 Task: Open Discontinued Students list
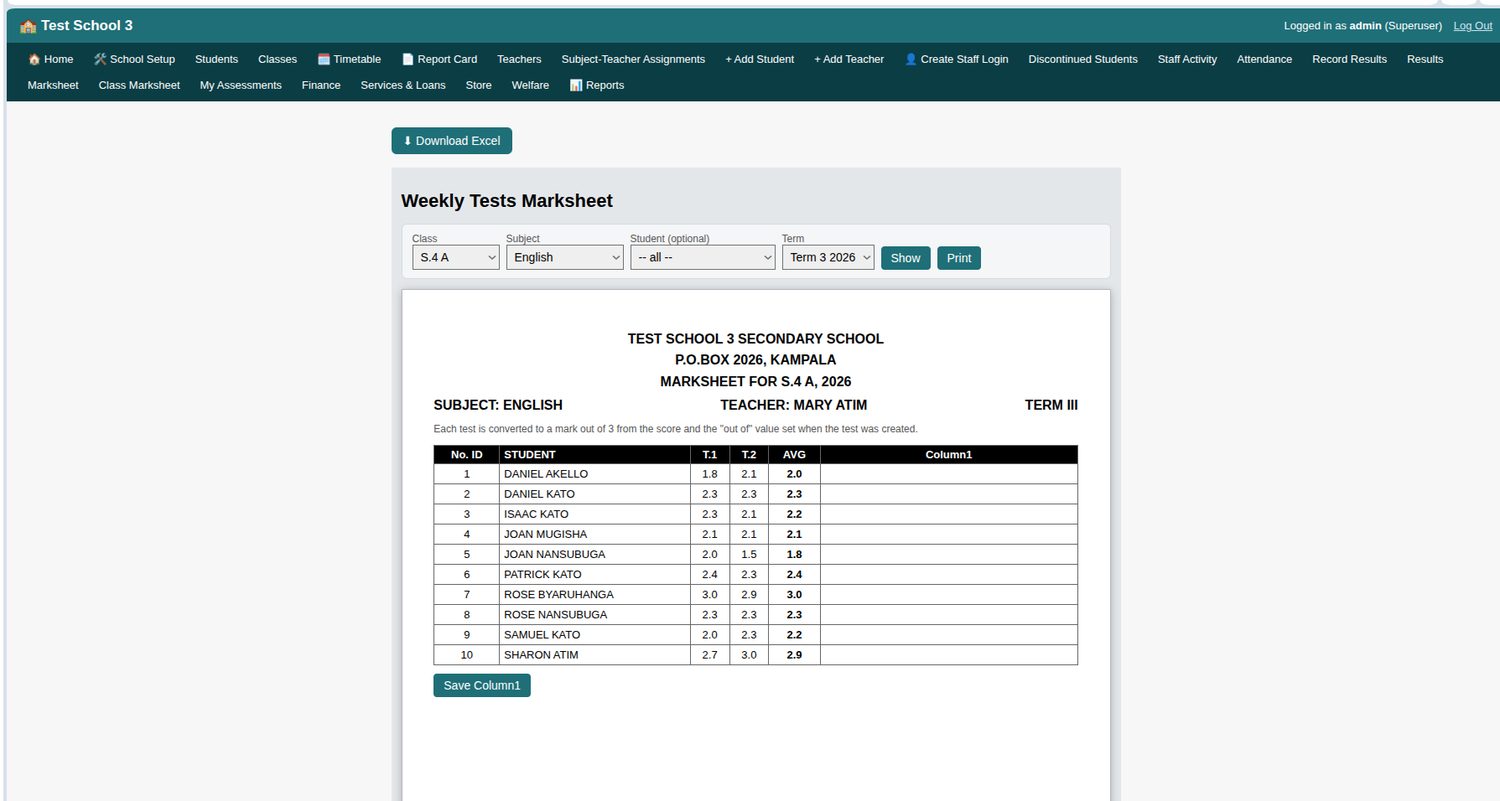1083,59
